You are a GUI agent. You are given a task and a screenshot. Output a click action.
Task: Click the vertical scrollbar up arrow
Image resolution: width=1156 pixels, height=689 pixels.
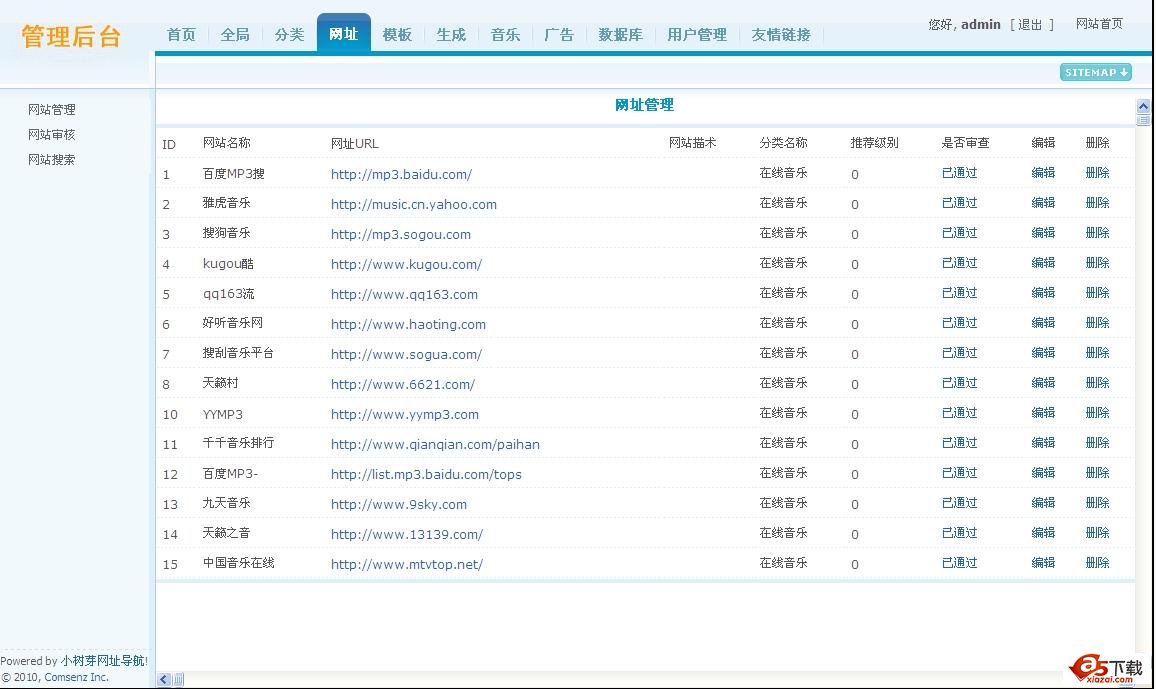[x=1143, y=106]
